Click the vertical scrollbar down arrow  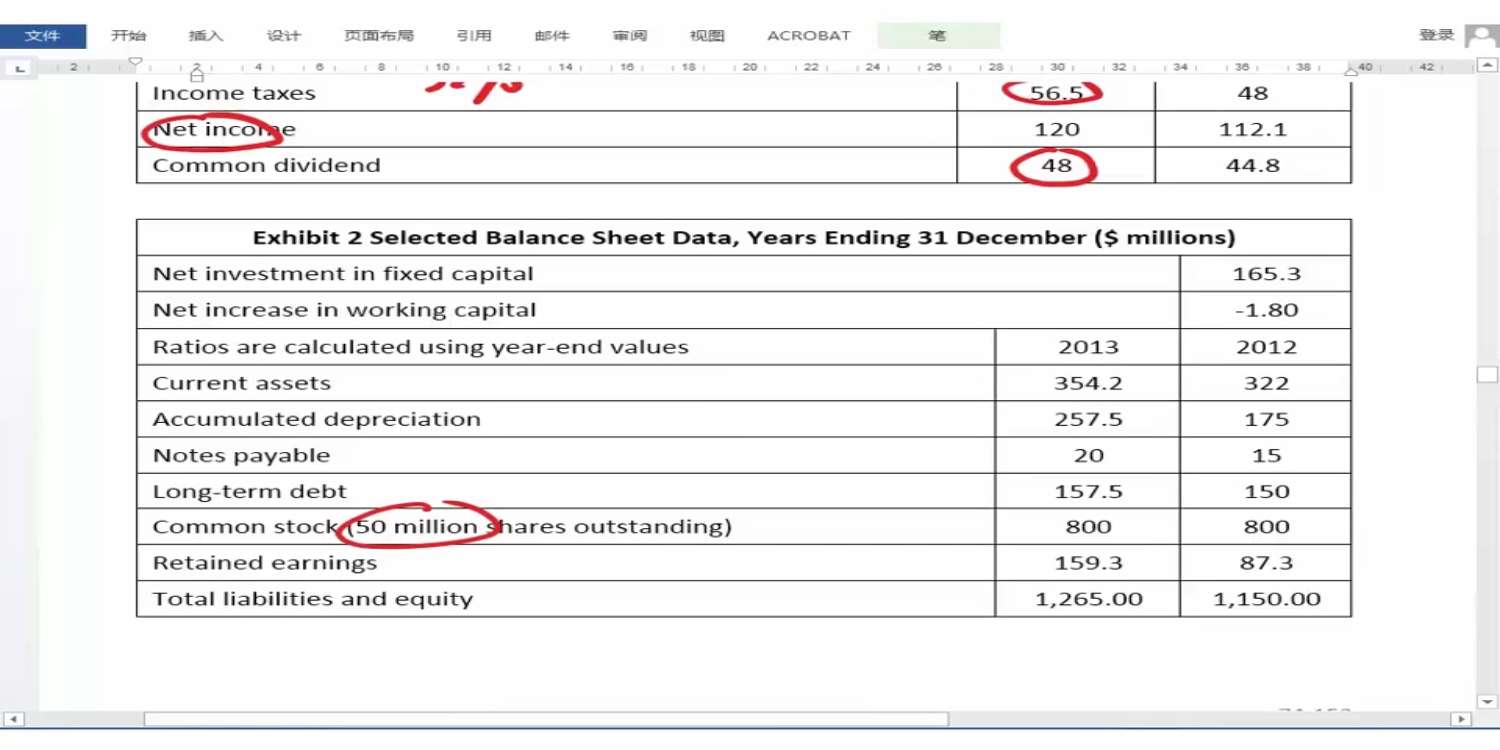(x=1488, y=702)
